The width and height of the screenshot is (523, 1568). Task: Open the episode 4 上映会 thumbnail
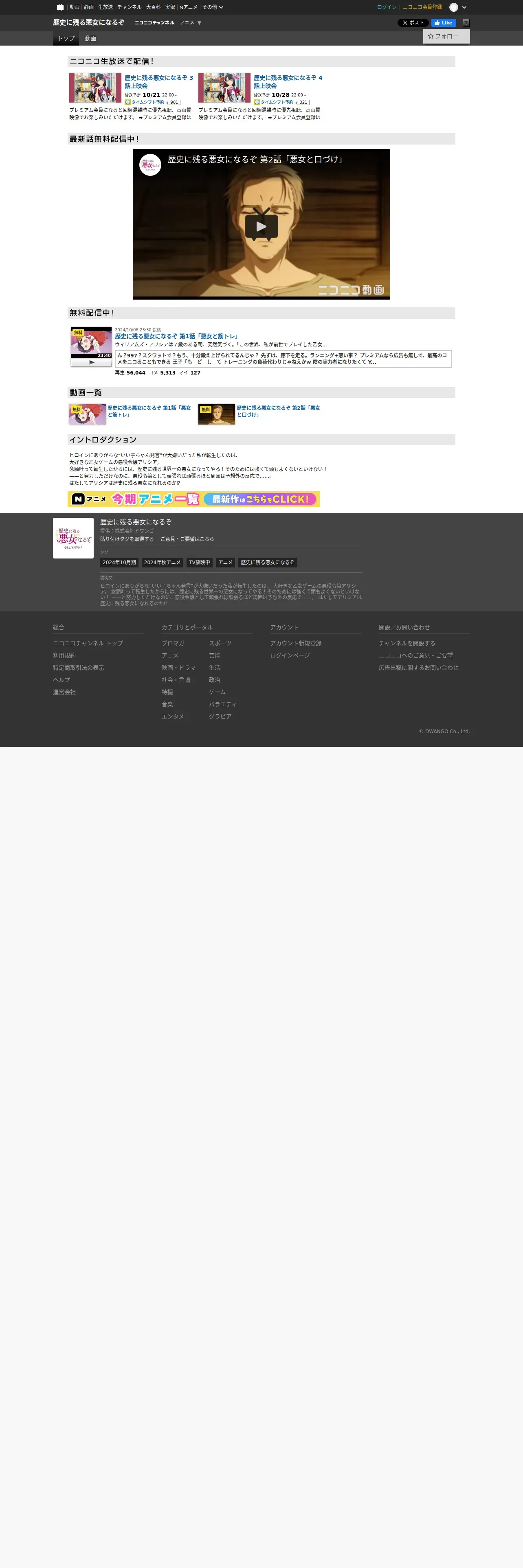225,88
